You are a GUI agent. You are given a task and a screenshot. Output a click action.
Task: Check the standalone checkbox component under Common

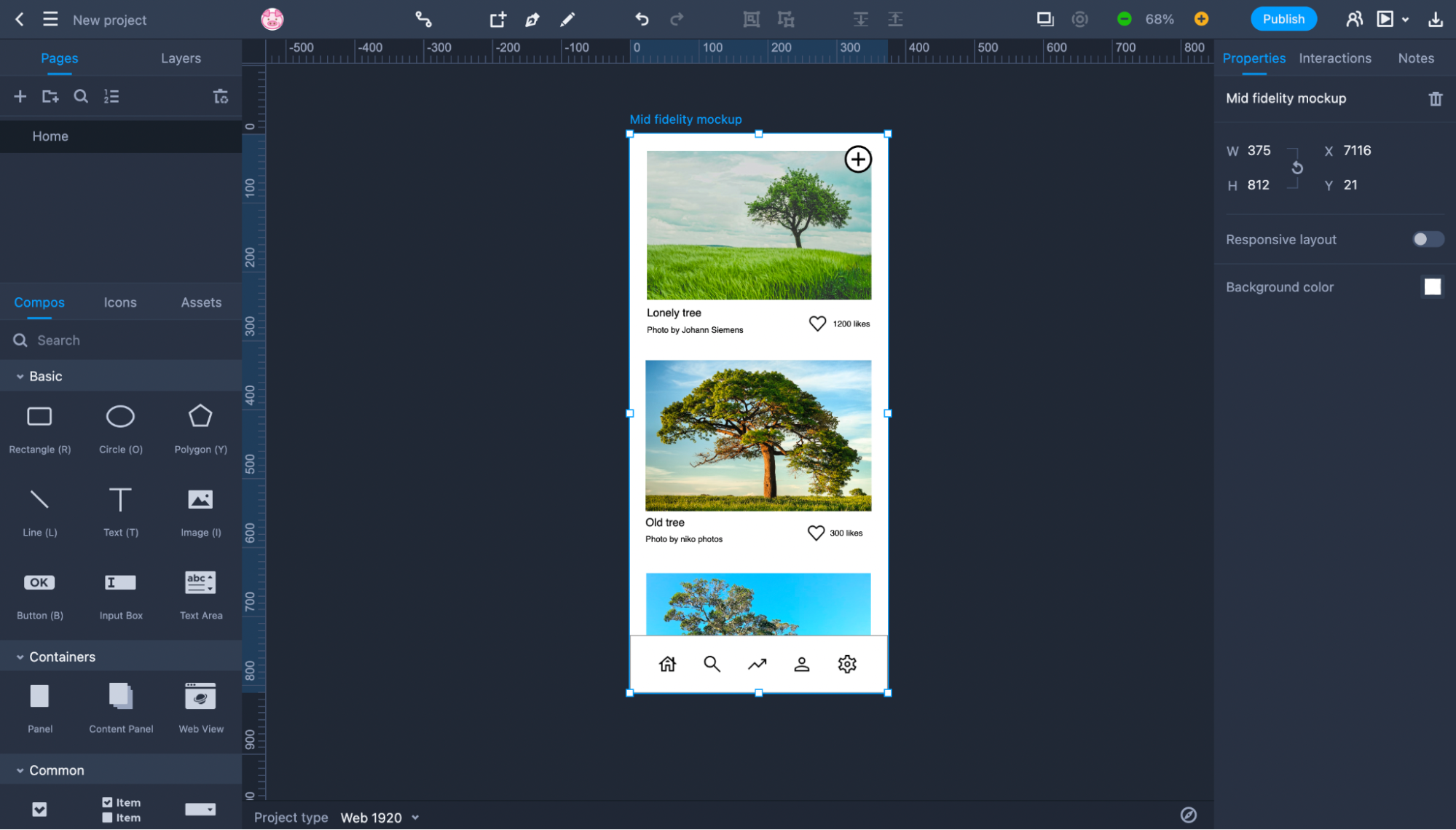click(39, 809)
